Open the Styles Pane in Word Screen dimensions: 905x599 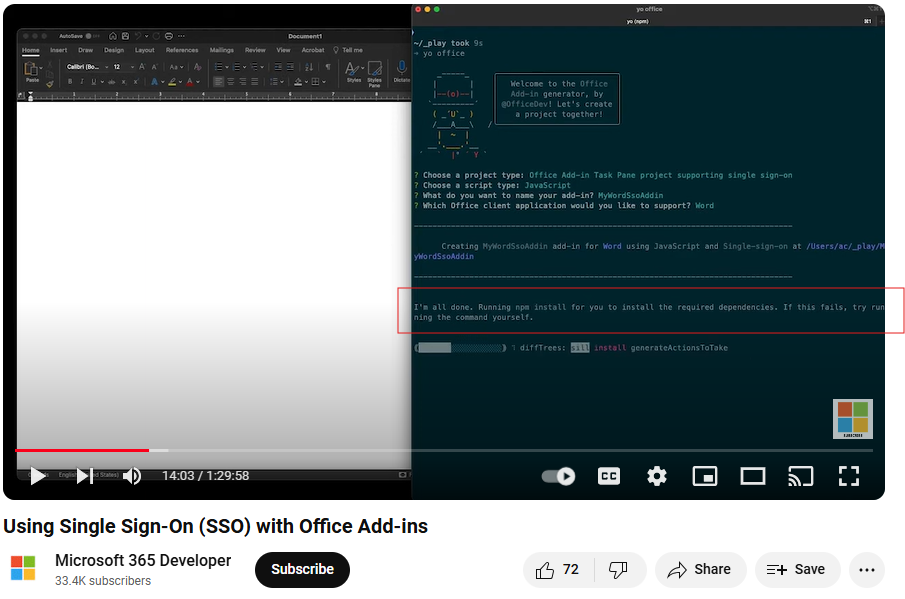375,74
